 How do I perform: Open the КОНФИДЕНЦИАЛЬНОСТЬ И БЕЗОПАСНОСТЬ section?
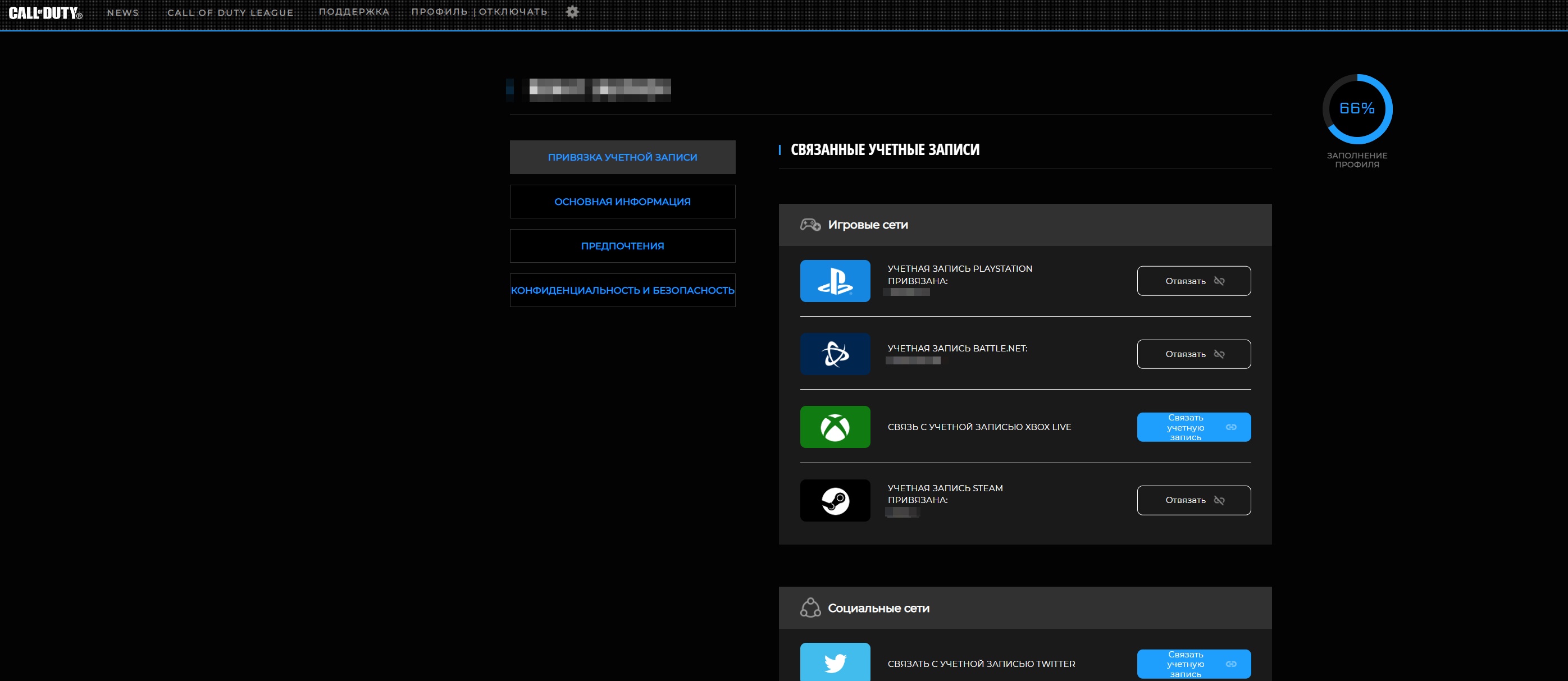click(623, 290)
